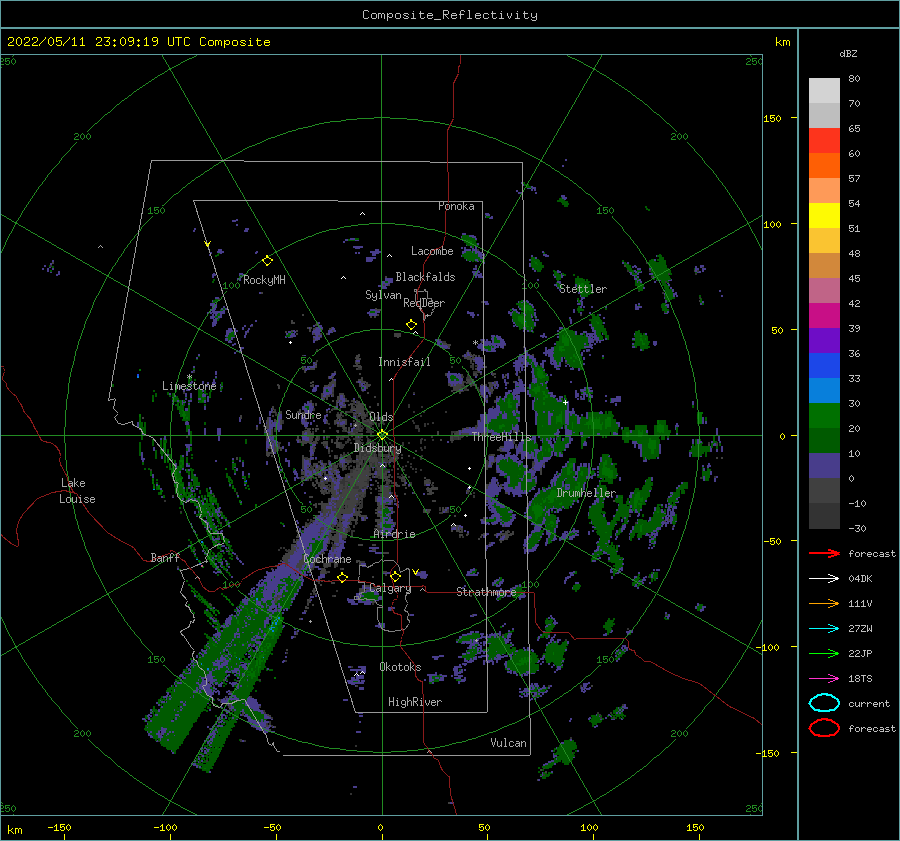Click the Blackfalds label on map
Screen dimensions: 900x841
point(425,277)
